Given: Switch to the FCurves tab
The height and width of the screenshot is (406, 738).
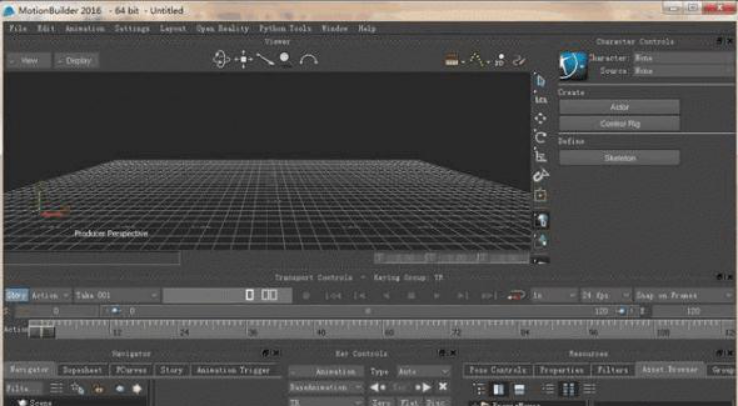Looking at the screenshot, I should (x=131, y=370).
